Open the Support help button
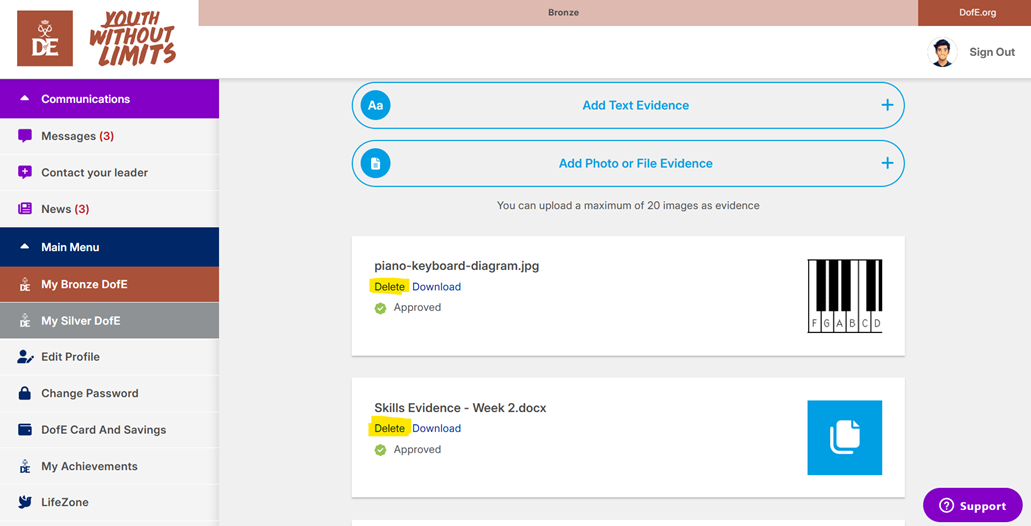Viewport: 1031px width, 526px height. 972,506
